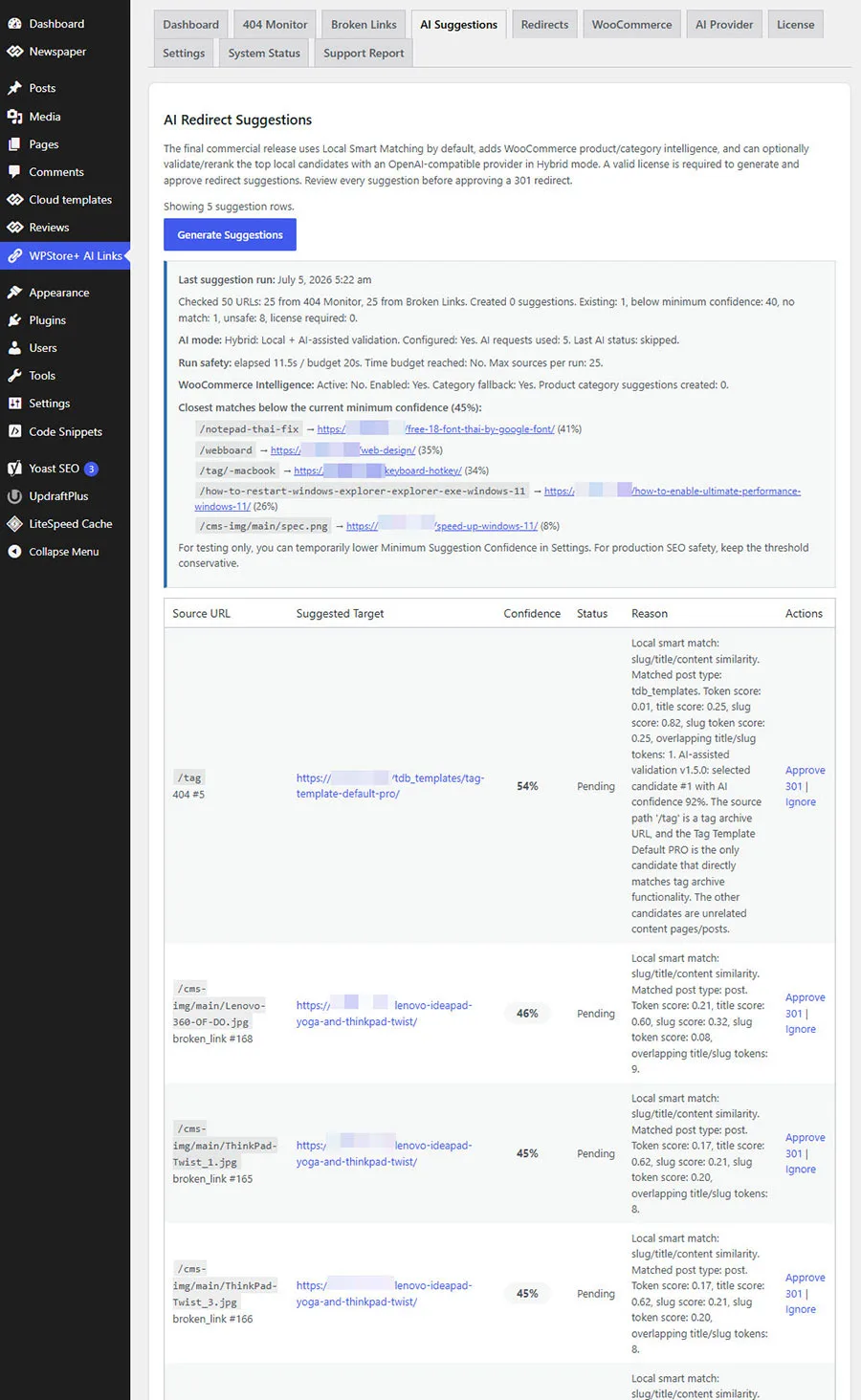Select the AI Suggestions tab
The image size is (861, 1400).
(458, 24)
